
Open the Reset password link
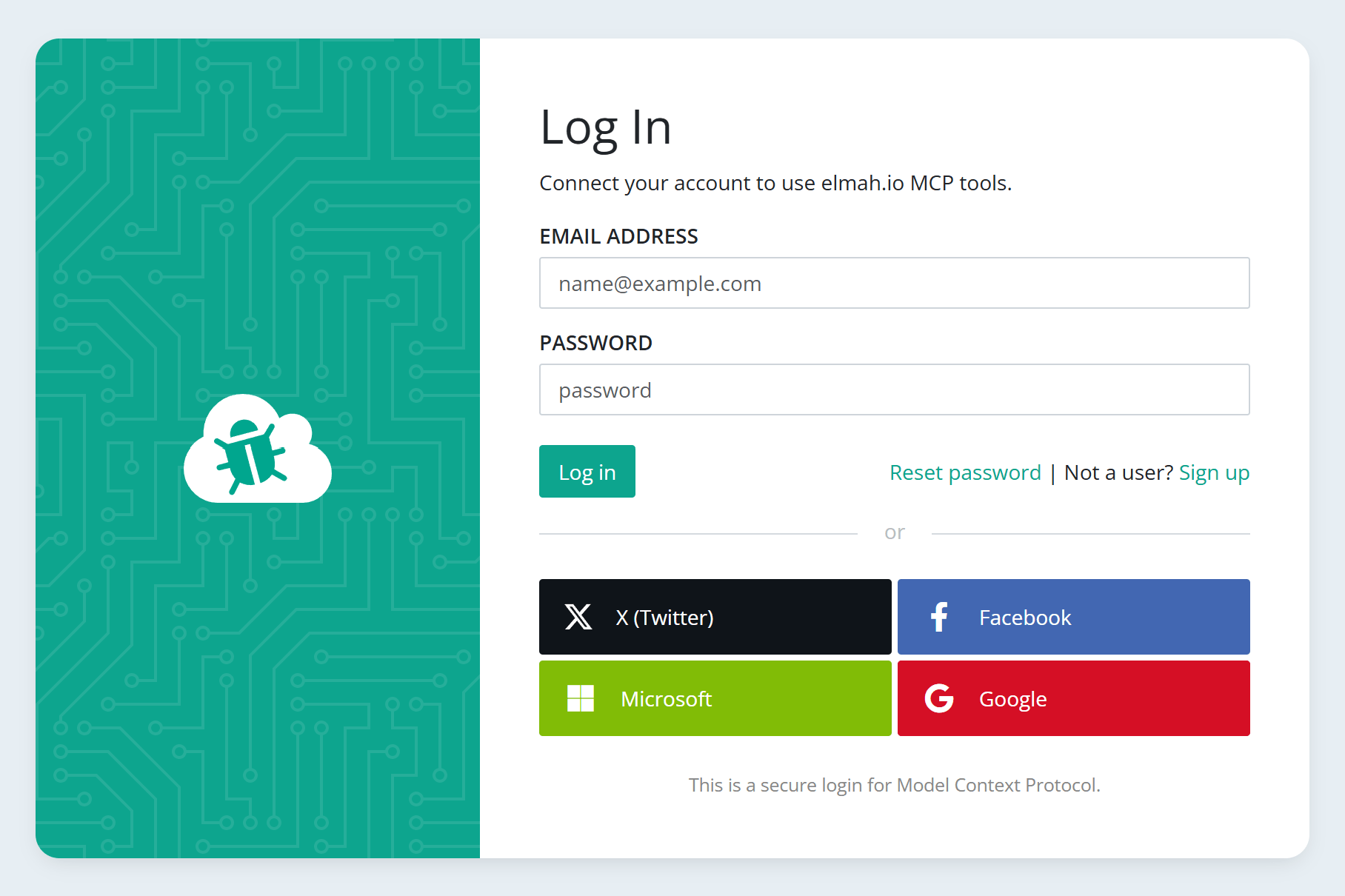tap(965, 472)
